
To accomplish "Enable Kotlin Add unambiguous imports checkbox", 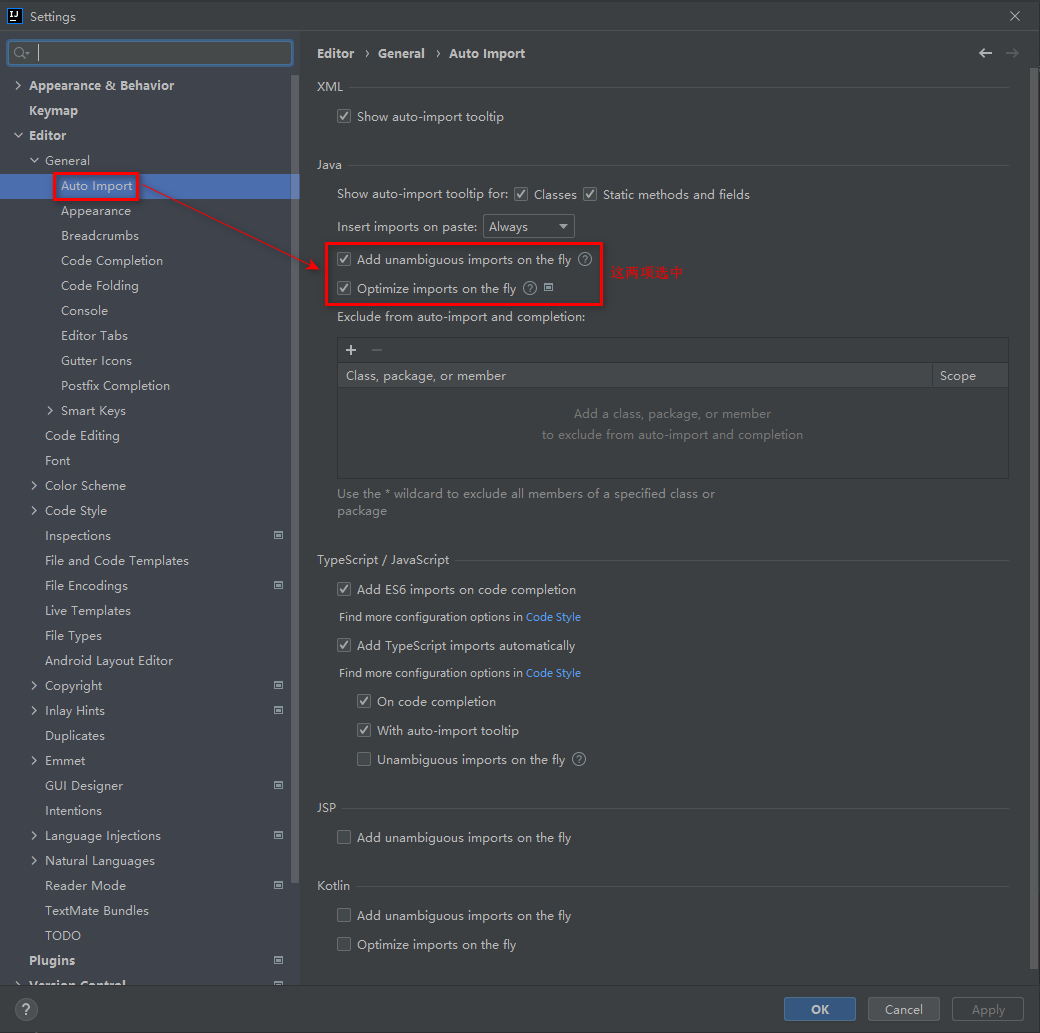I will coord(344,916).
